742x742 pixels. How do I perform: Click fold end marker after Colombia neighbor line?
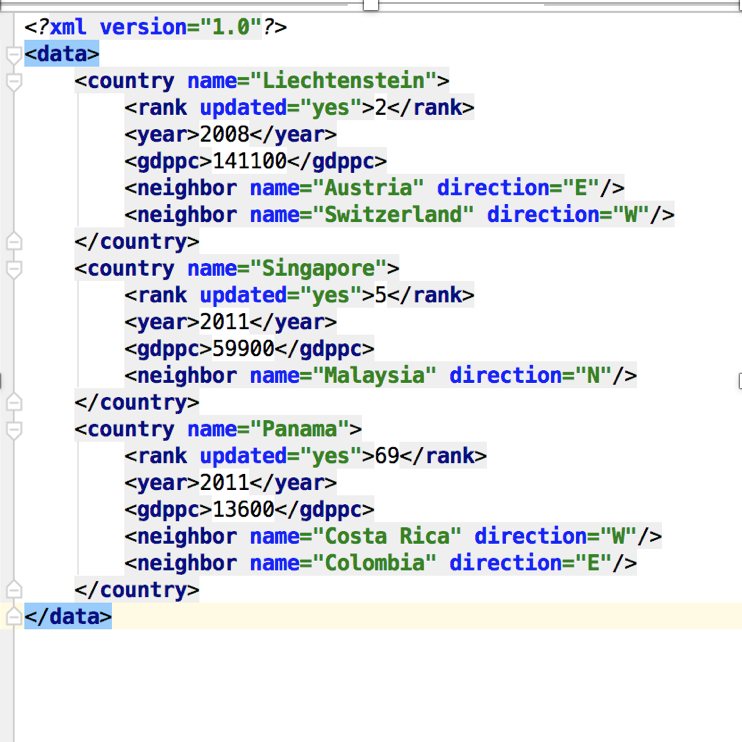tap(14, 590)
